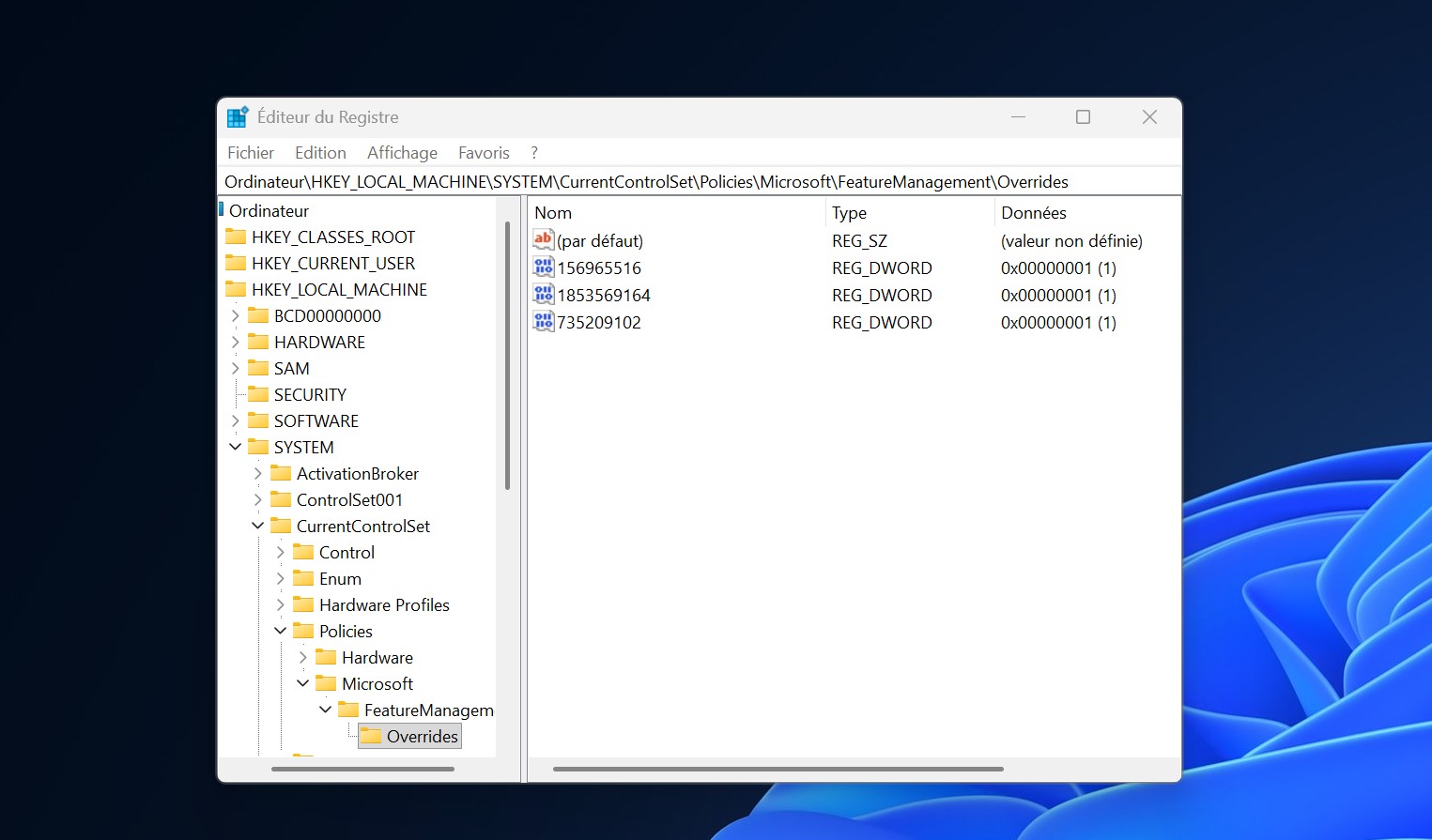The image size is (1432, 840).
Task: Click the HKEY_CLASSES_ROOT folder icon
Action: [236, 237]
